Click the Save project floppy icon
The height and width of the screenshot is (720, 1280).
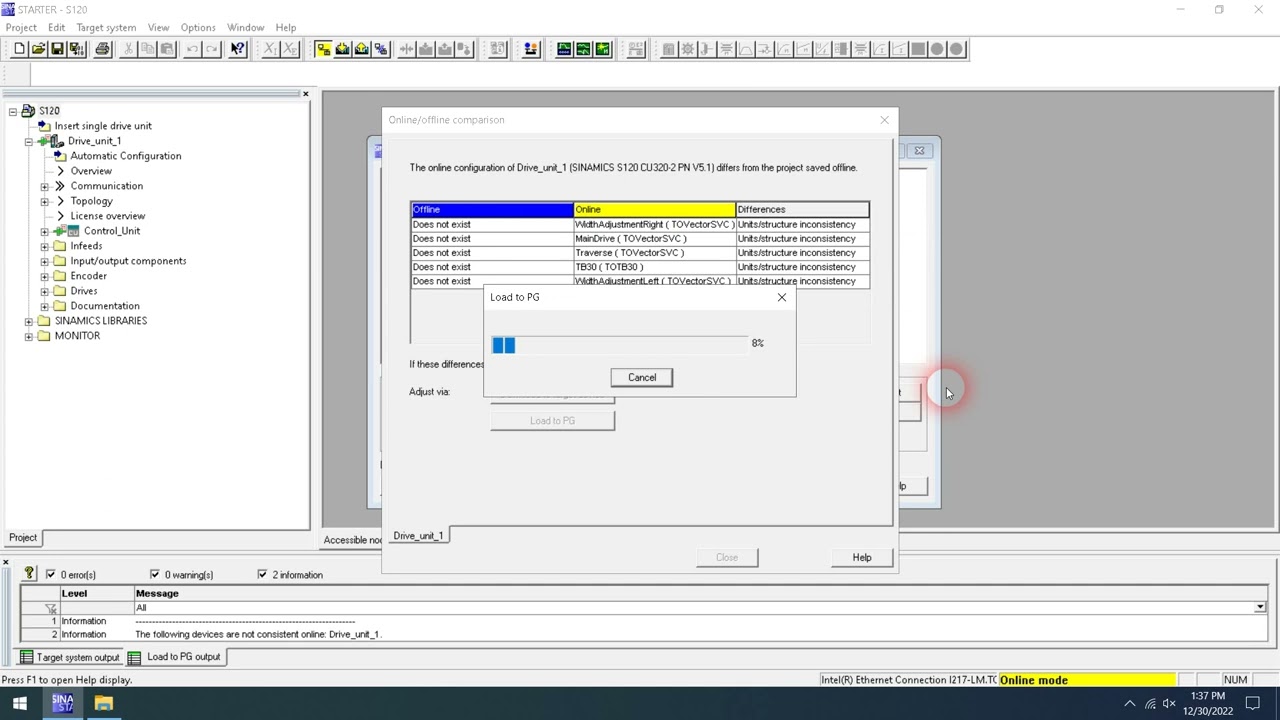tap(57, 49)
